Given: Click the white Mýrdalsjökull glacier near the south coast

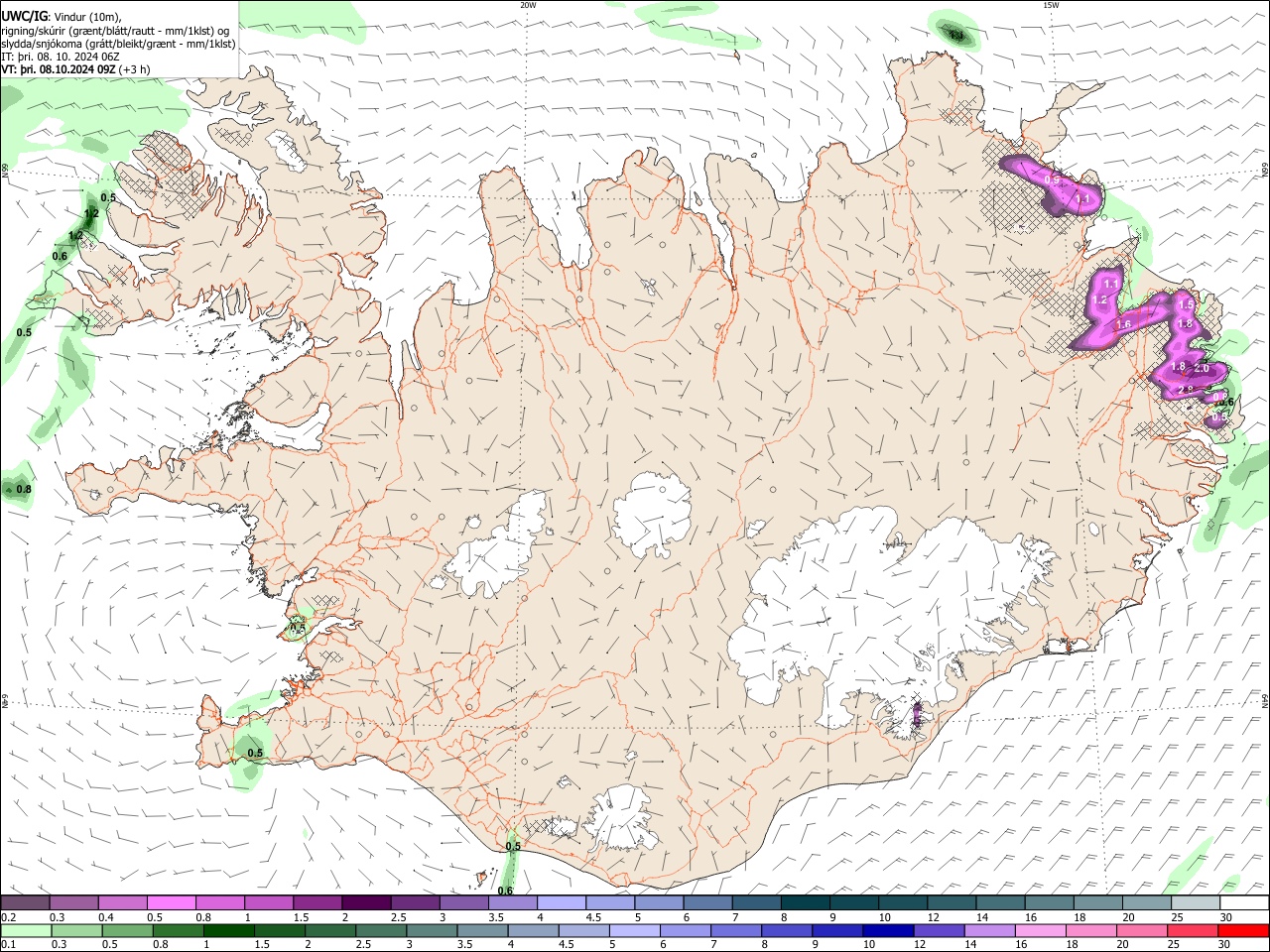Looking at the screenshot, I should point(622,818).
